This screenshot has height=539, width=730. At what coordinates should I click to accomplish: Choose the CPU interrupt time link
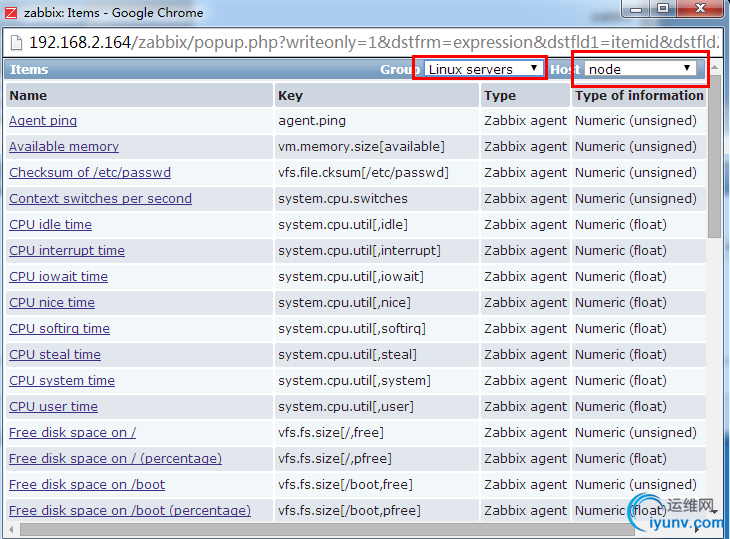point(67,250)
